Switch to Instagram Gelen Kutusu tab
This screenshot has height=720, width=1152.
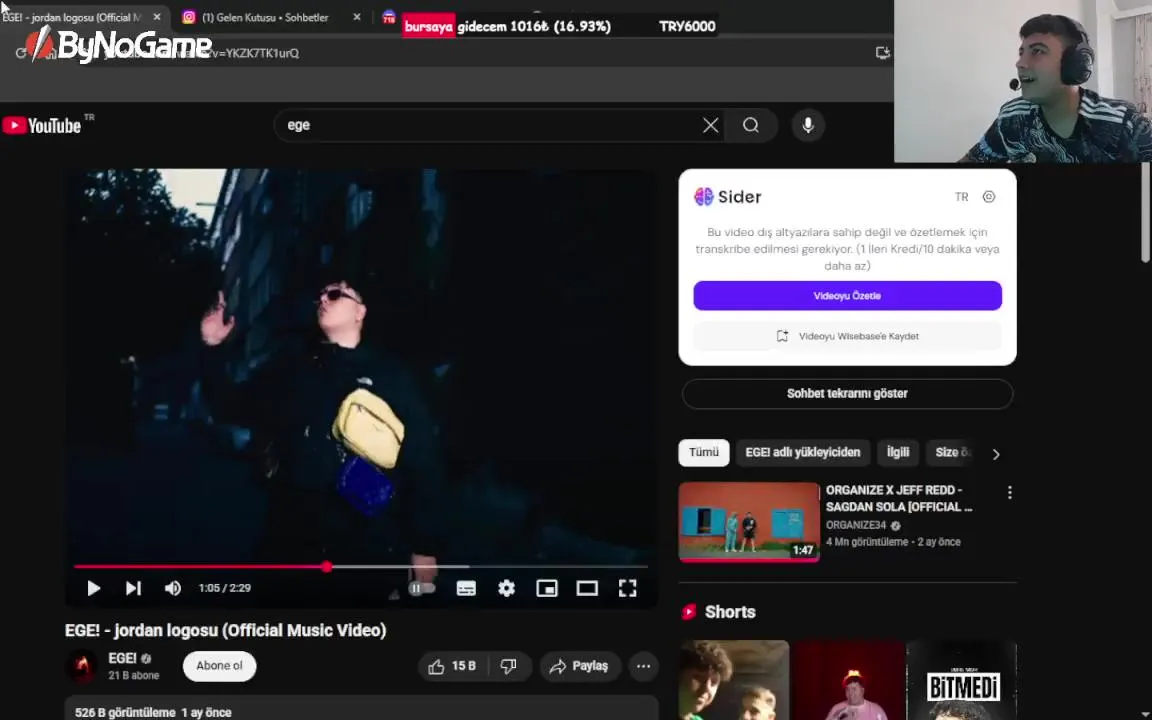265,17
